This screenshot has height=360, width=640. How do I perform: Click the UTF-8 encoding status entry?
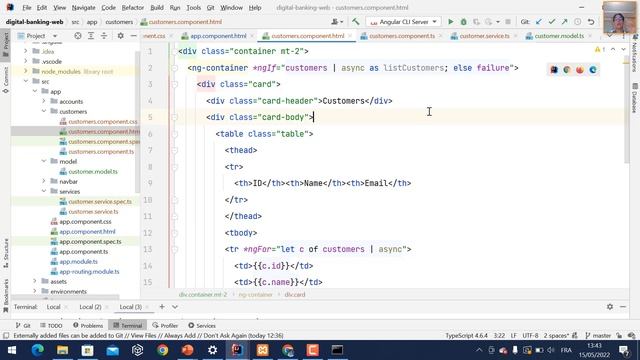[x=530, y=336]
